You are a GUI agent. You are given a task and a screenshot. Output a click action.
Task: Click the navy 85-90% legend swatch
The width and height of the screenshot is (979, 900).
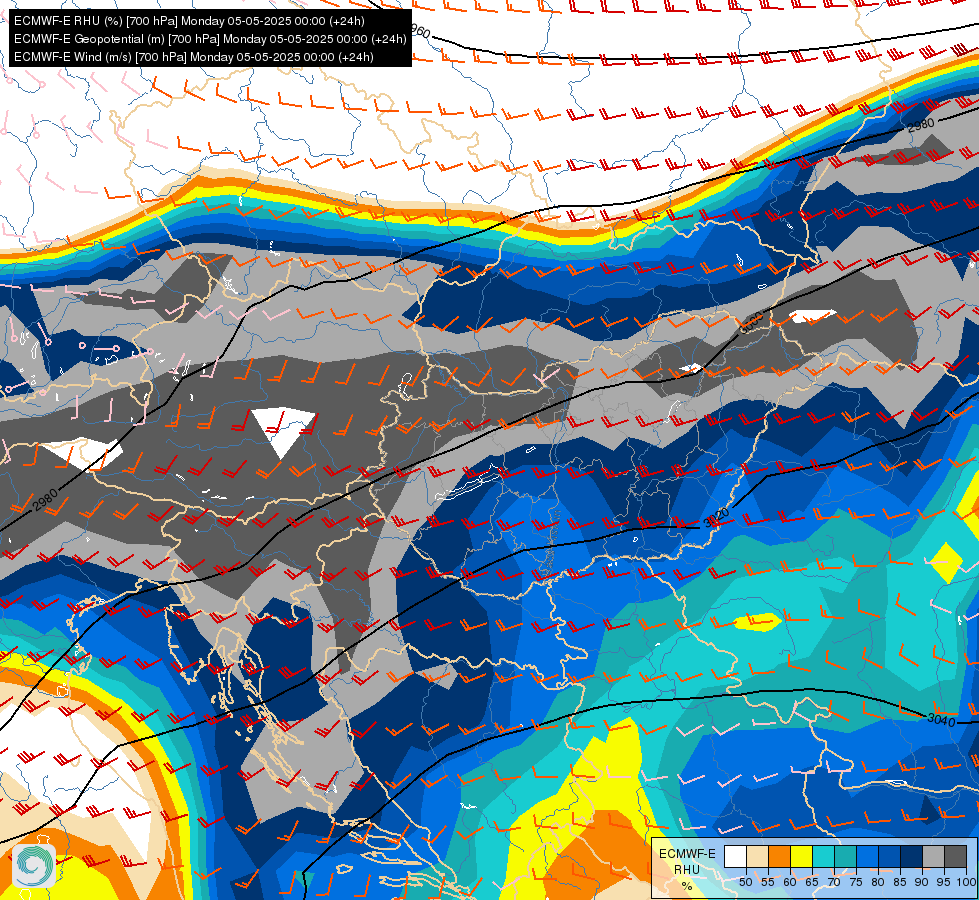point(912,856)
